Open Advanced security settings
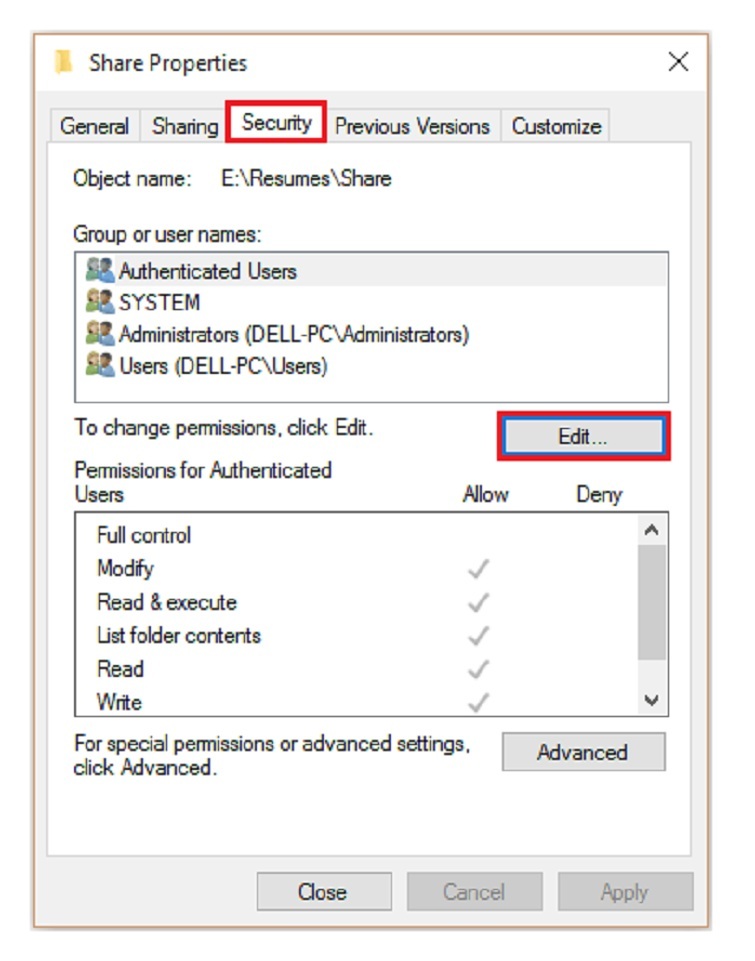The width and height of the screenshot is (755, 961). [582, 752]
